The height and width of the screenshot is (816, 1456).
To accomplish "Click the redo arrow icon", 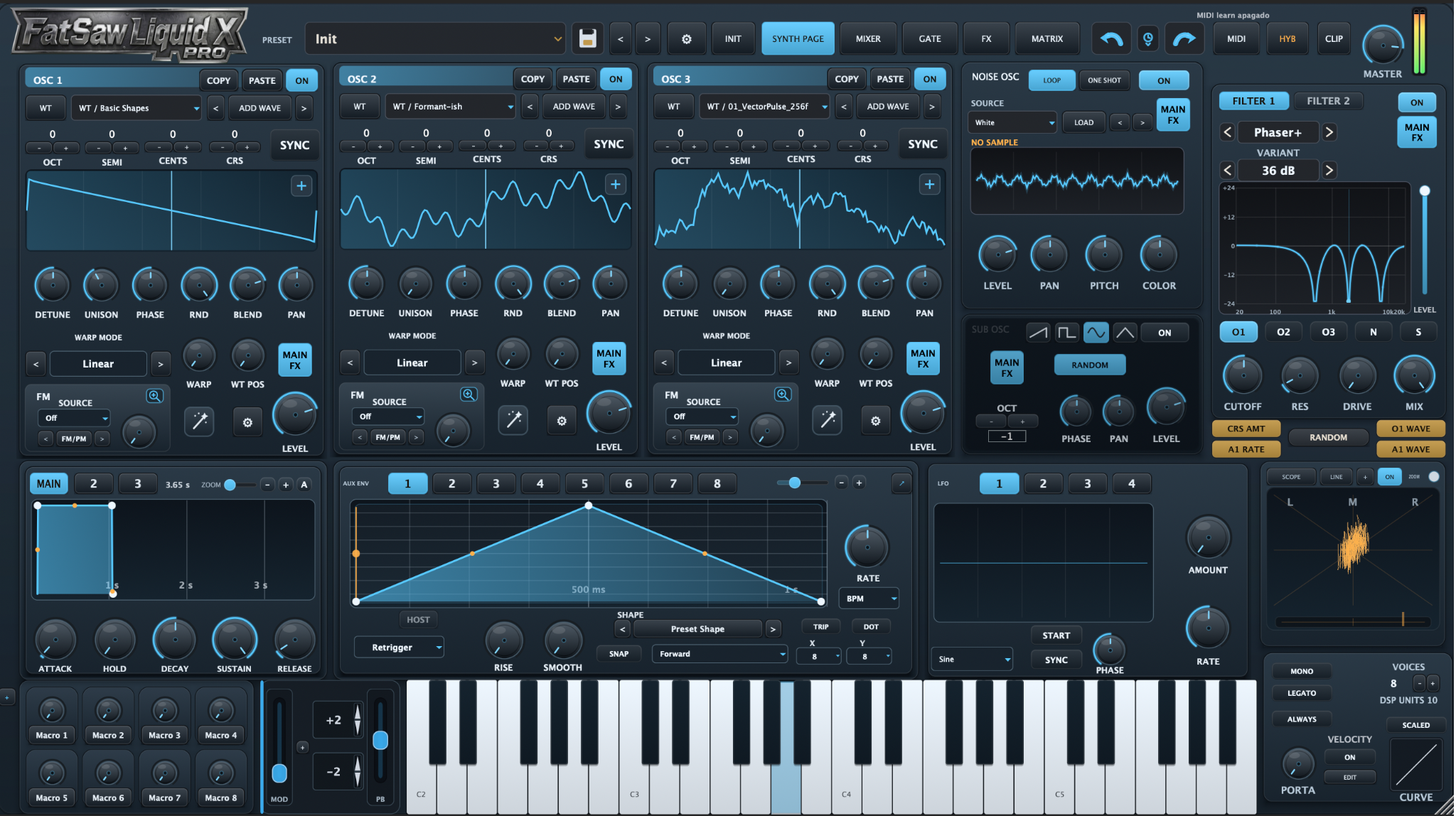I will click(1184, 39).
